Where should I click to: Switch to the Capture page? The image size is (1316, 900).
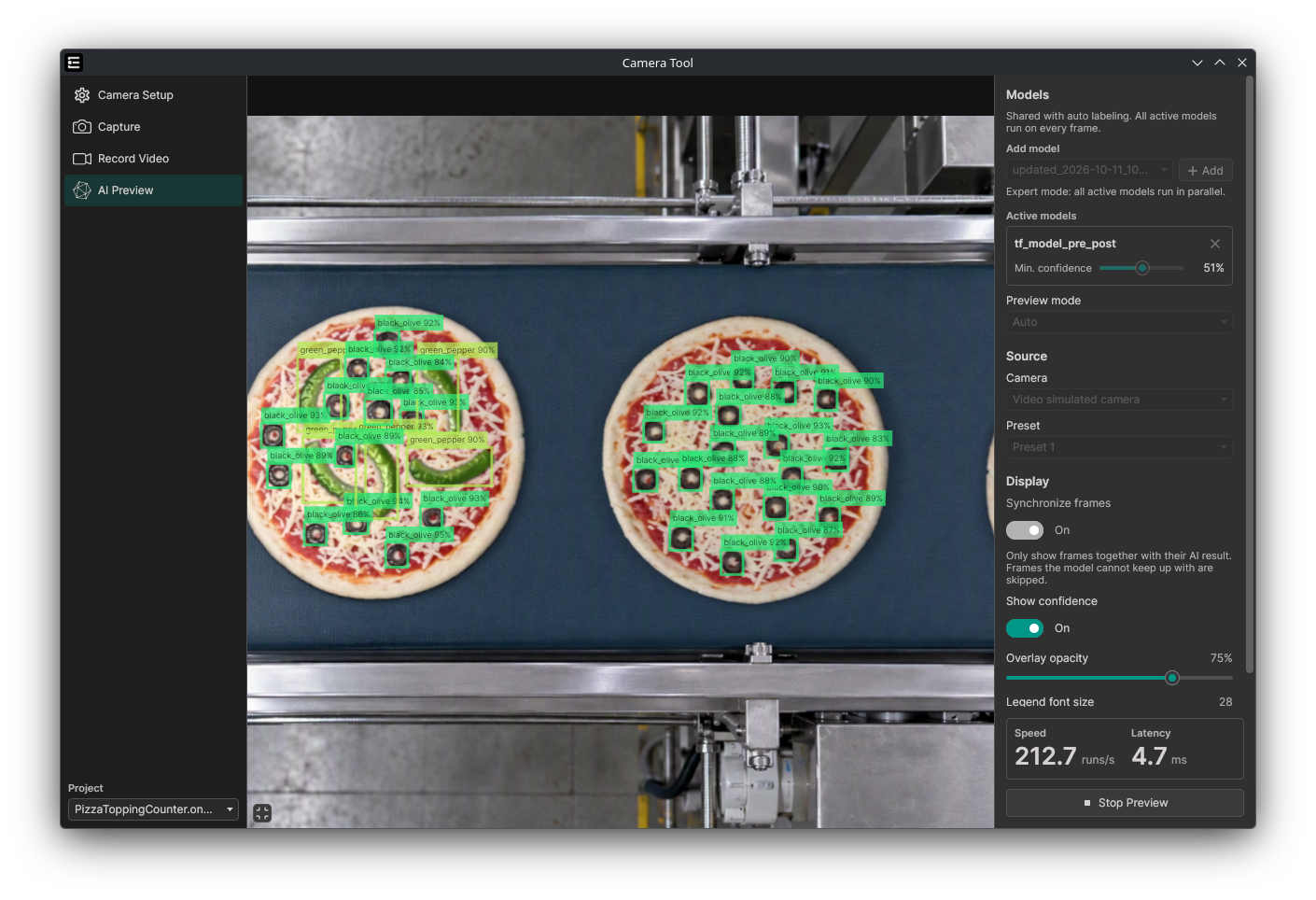(154, 127)
